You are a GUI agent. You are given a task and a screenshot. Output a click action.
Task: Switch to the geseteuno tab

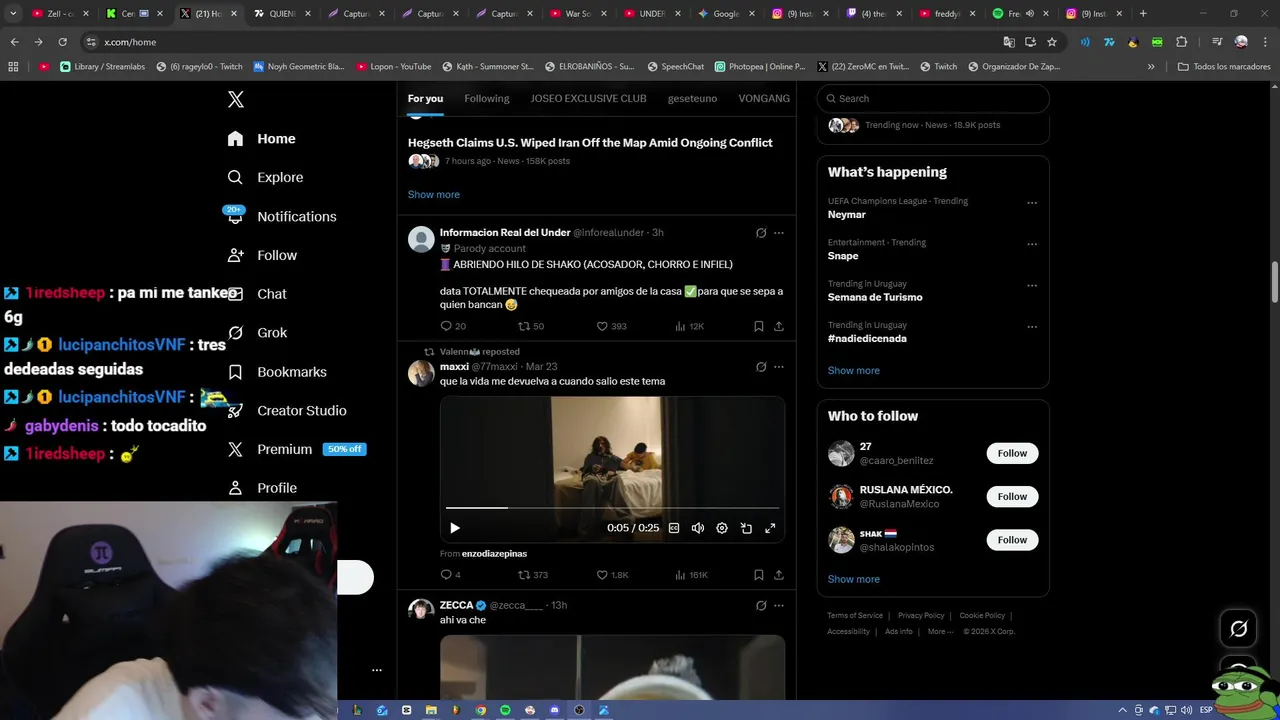point(693,98)
